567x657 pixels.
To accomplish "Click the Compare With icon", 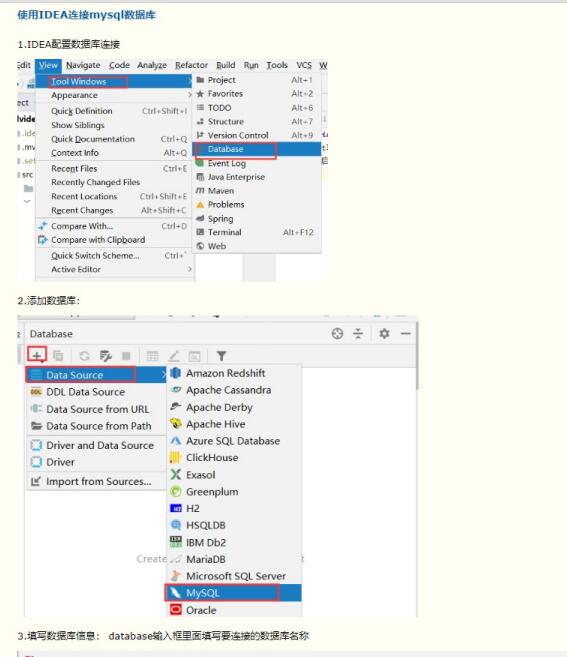I will (42, 226).
